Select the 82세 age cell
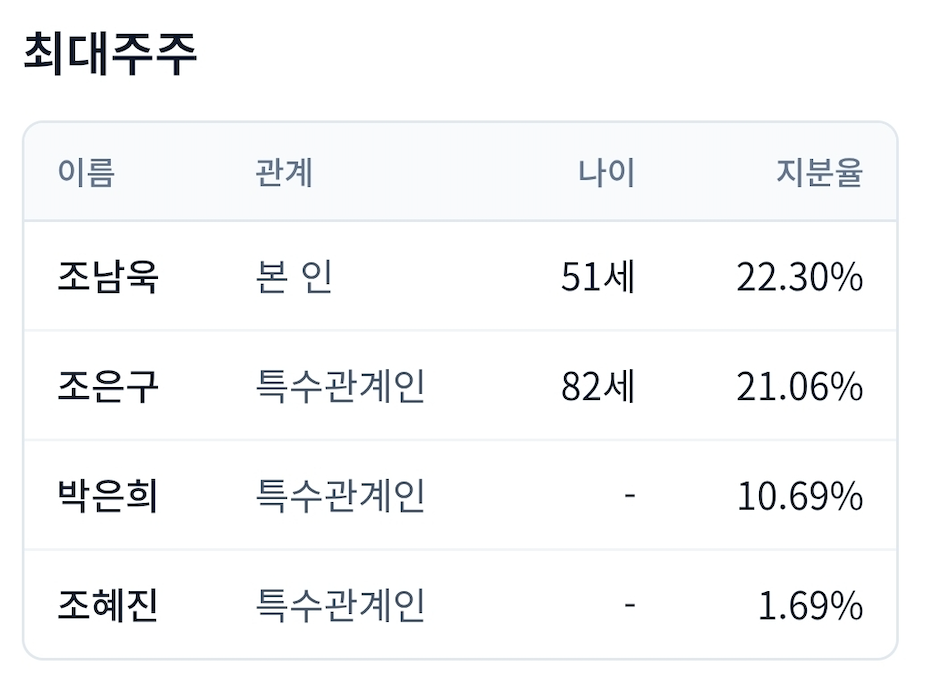 click(x=598, y=386)
